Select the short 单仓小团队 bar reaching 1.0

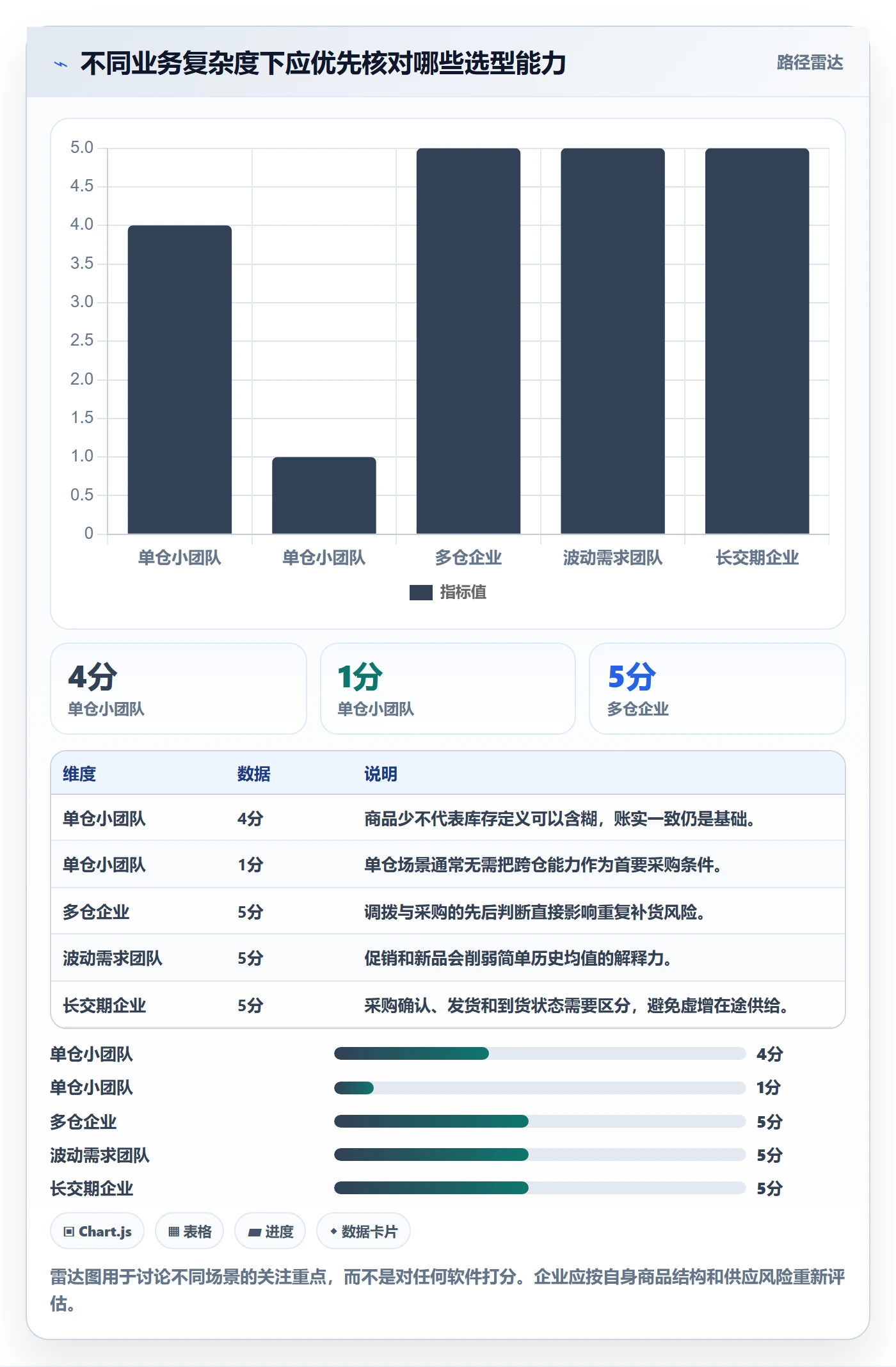[x=324, y=495]
